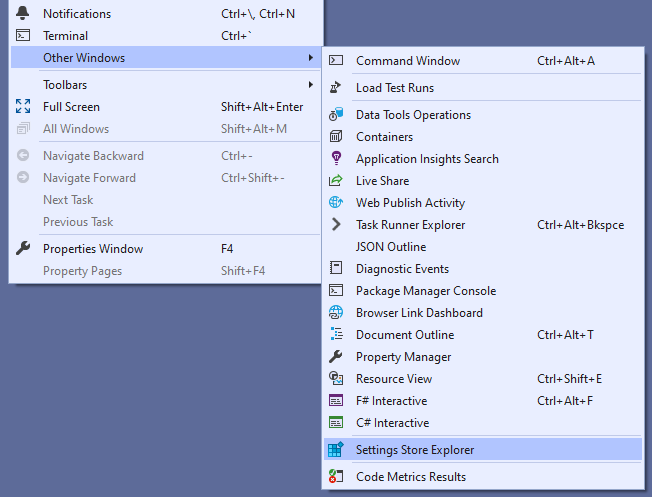Select Next Task menu entry

coord(166,200)
